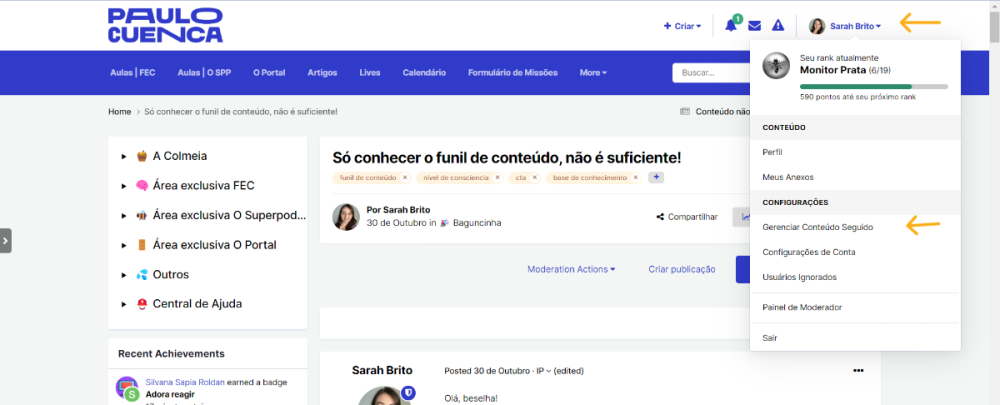Expand Área exclusiva O Portal category
The height and width of the screenshot is (405, 1000).
pyautogui.click(x=124, y=246)
